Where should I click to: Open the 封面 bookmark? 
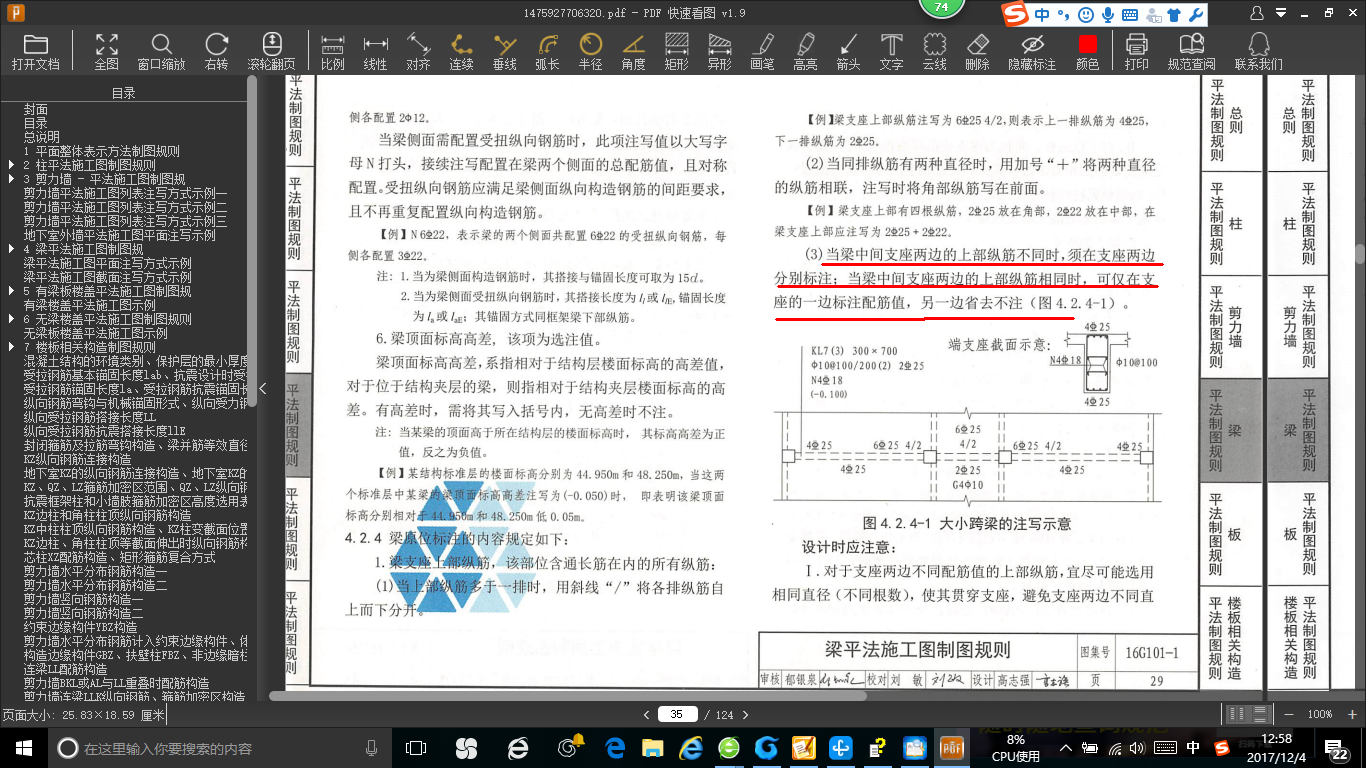coord(36,109)
